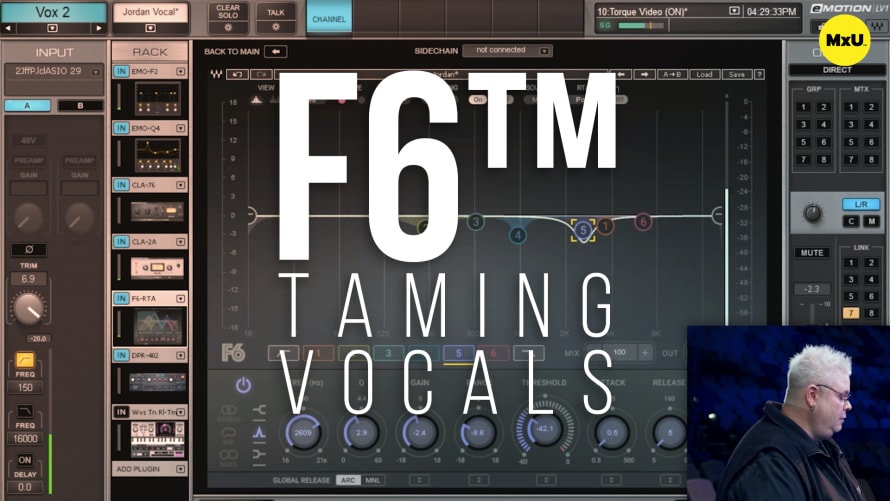This screenshot has height=501, width=890.
Task: Open the EMO-Q4 plugin menu arrow
Action: pyautogui.click(x=180, y=128)
